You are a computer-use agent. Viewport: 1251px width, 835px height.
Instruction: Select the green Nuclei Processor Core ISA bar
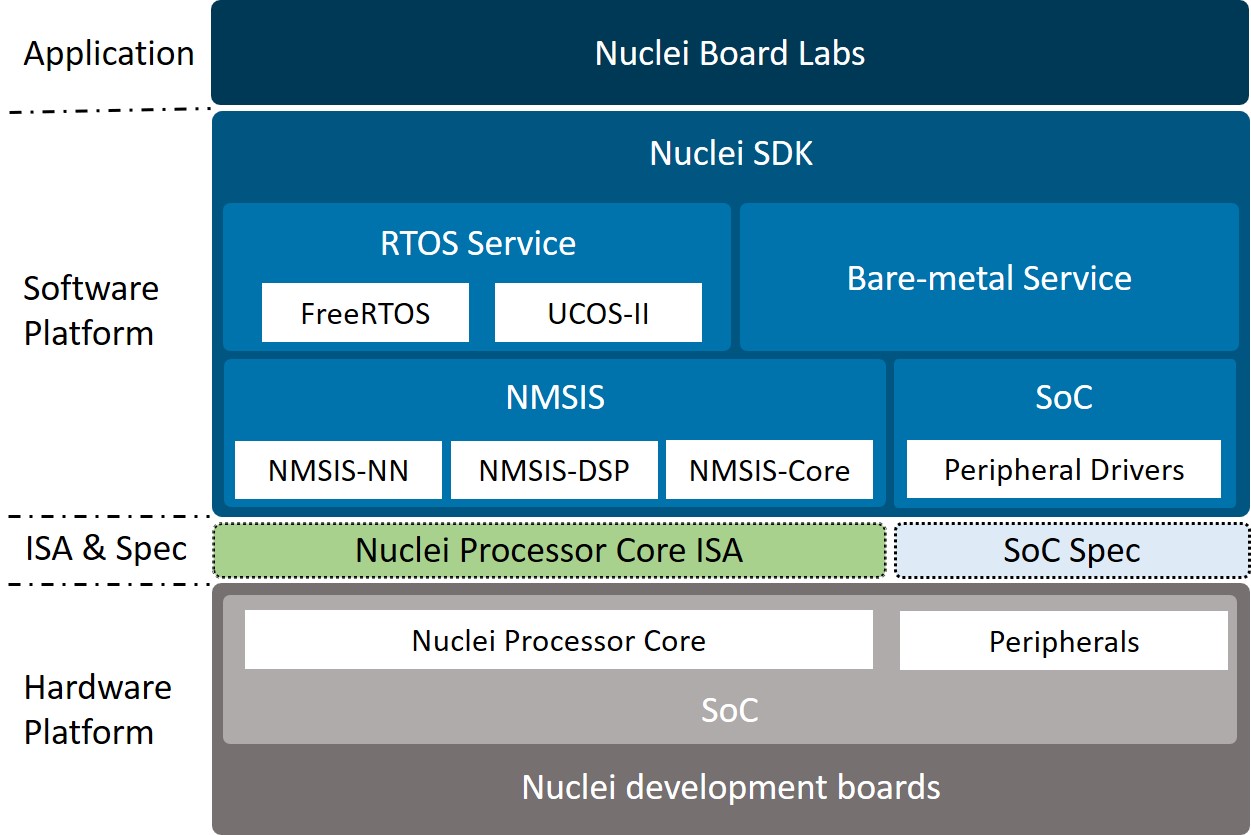pos(549,550)
